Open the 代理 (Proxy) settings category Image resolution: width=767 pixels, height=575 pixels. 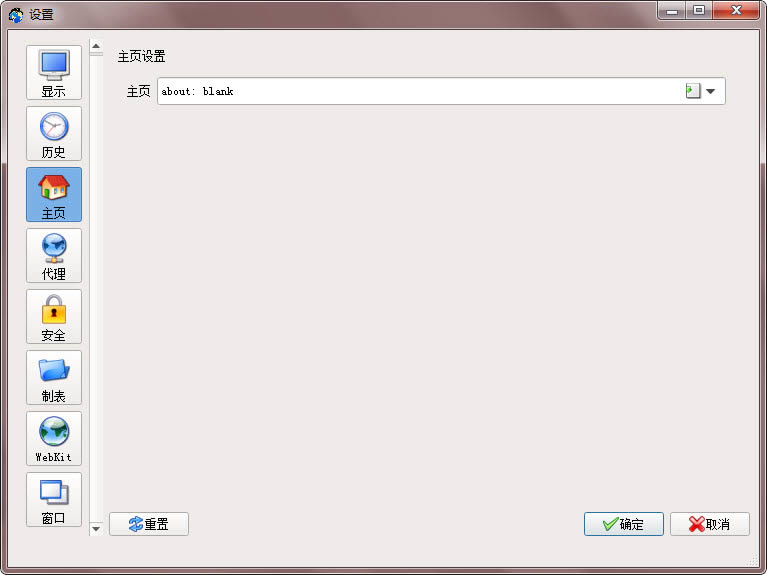[x=54, y=255]
